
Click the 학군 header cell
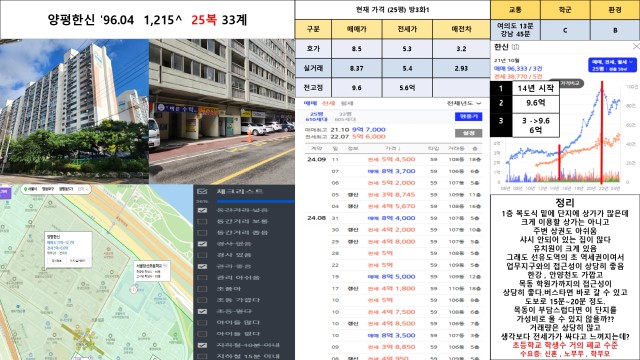565,9
